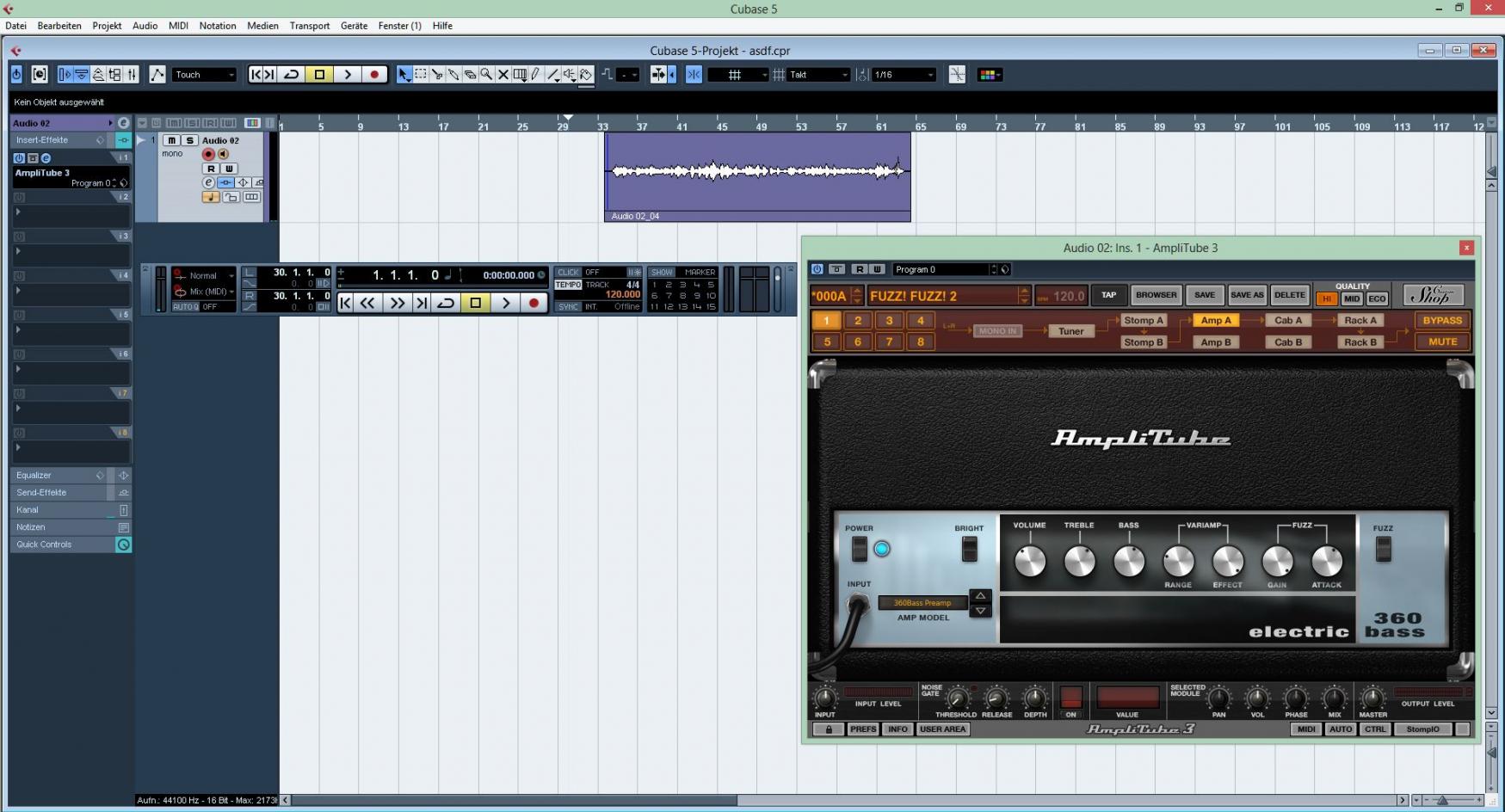Image resolution: width=1505 pixels, height=812 pixels.
Task: Select the Object Selection arrow tool
Action: click(x=403, y=75)
